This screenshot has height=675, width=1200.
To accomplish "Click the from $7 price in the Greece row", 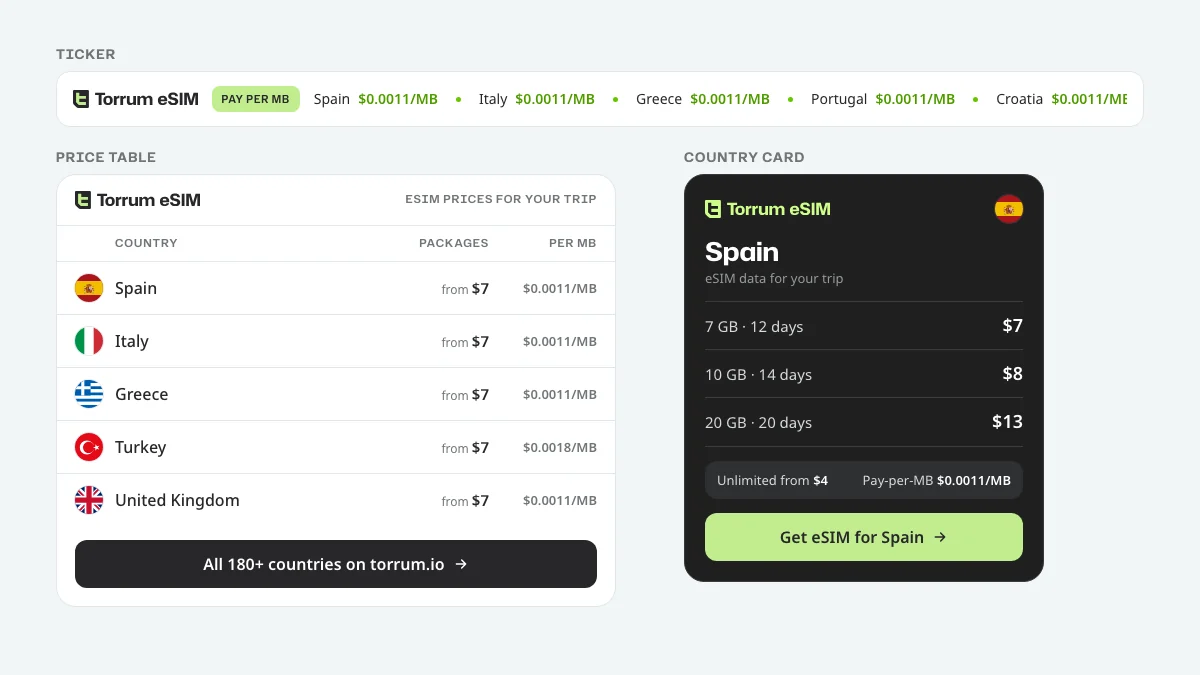I will coord(465,394).
